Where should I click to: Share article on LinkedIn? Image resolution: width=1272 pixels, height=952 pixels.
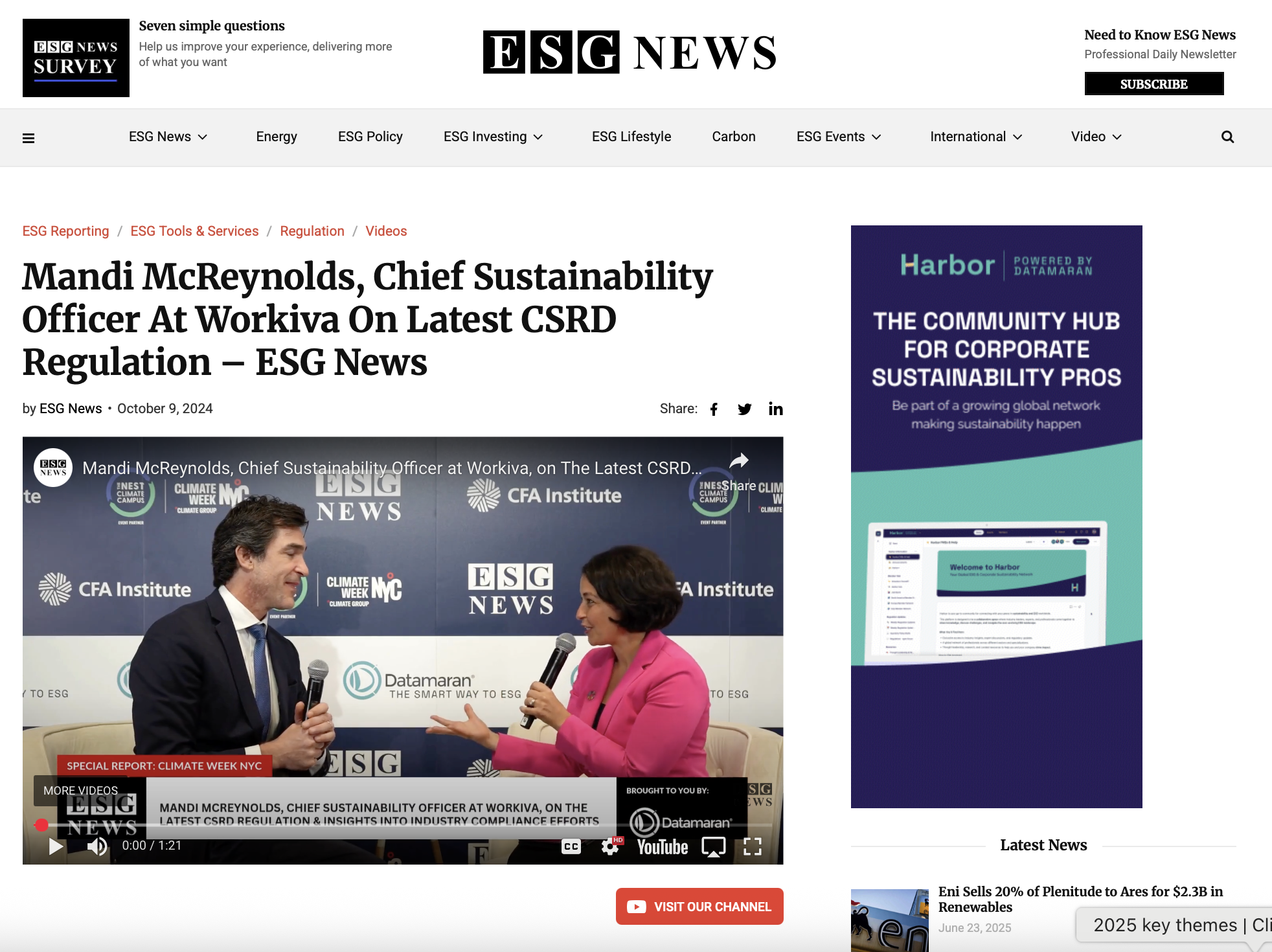[x=775, y=409]
